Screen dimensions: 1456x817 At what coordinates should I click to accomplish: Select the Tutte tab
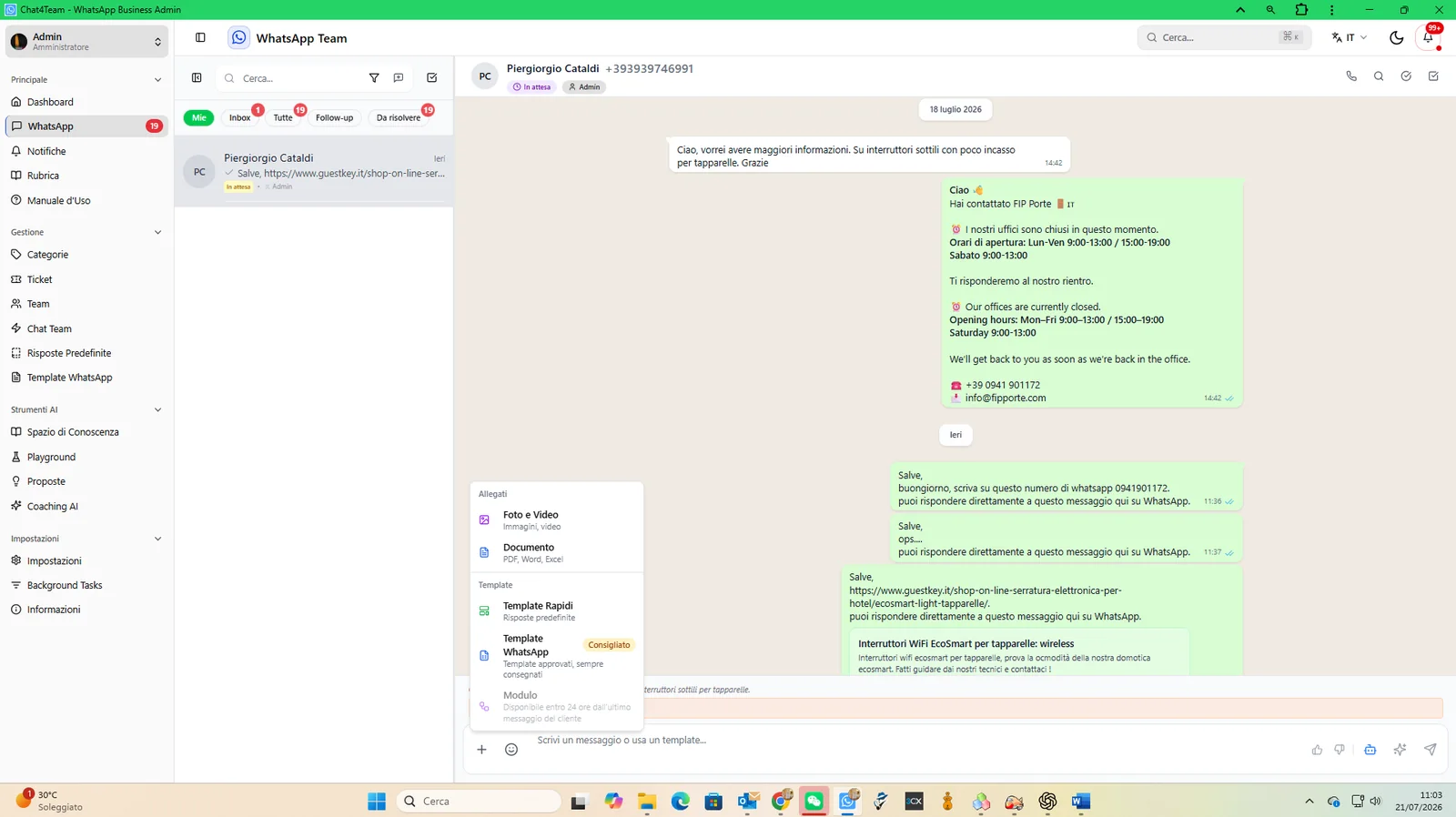pos(284,117)
